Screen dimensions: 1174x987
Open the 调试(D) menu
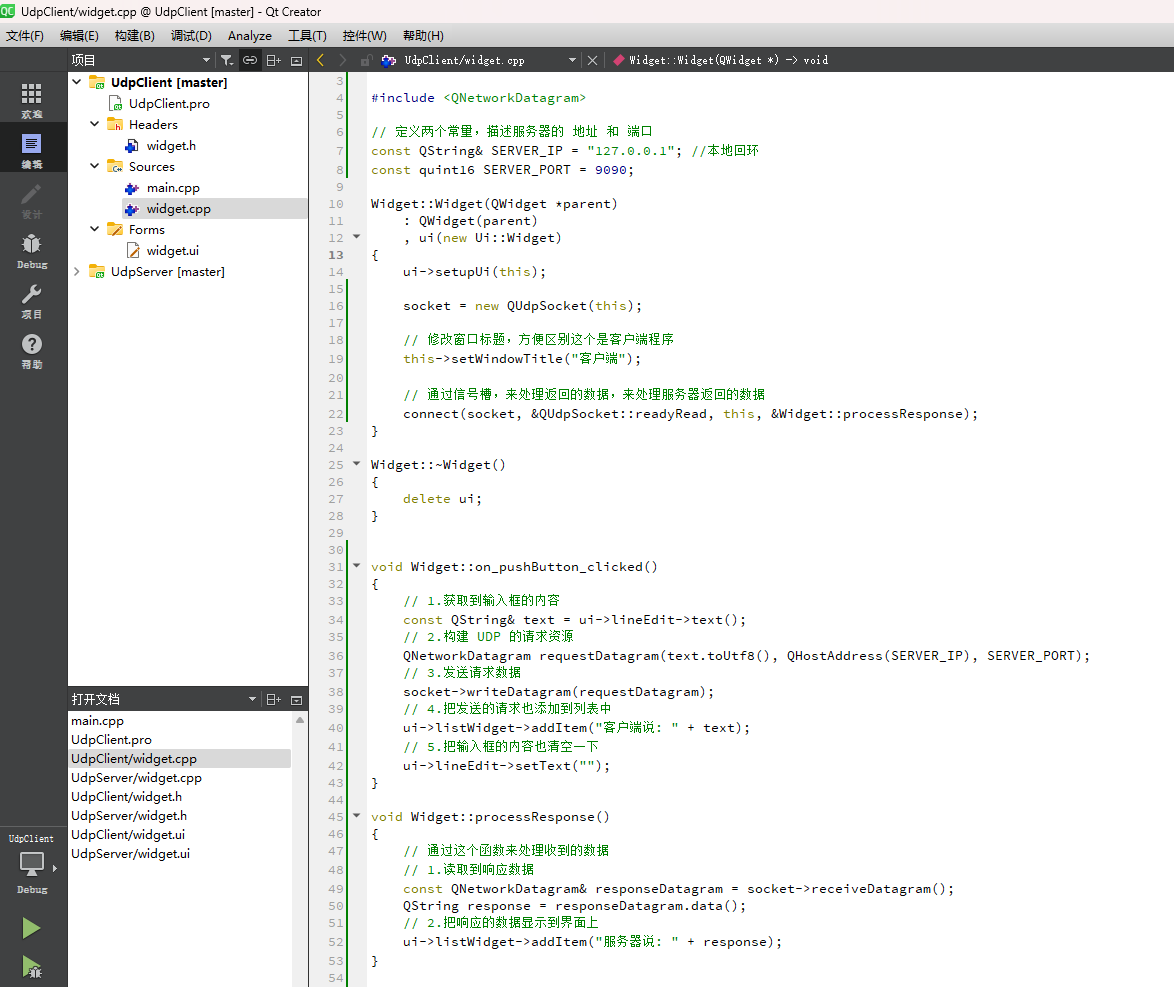click(x=191, y=36)
